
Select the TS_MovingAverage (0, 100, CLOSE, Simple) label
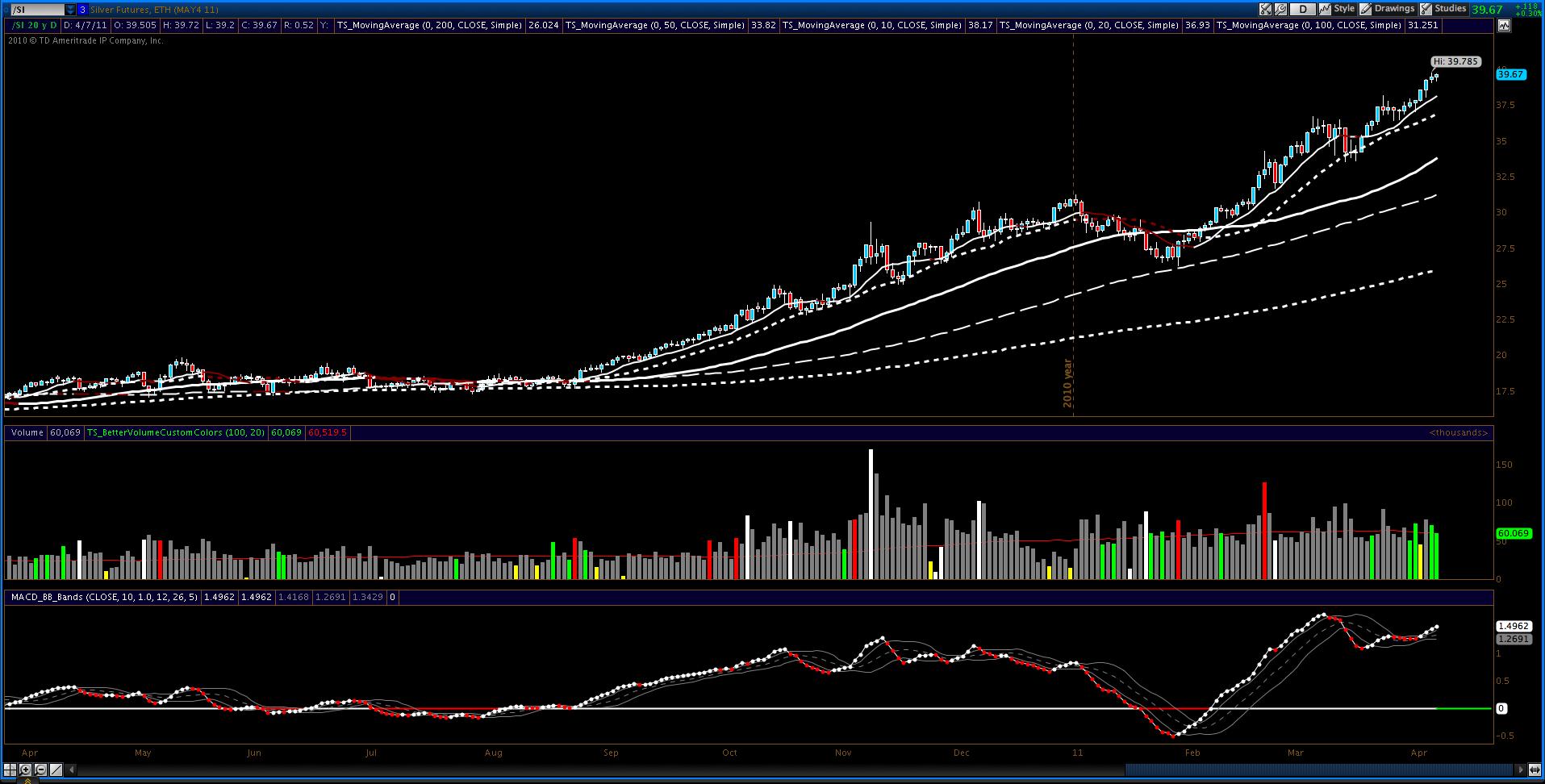(1309, 26)
